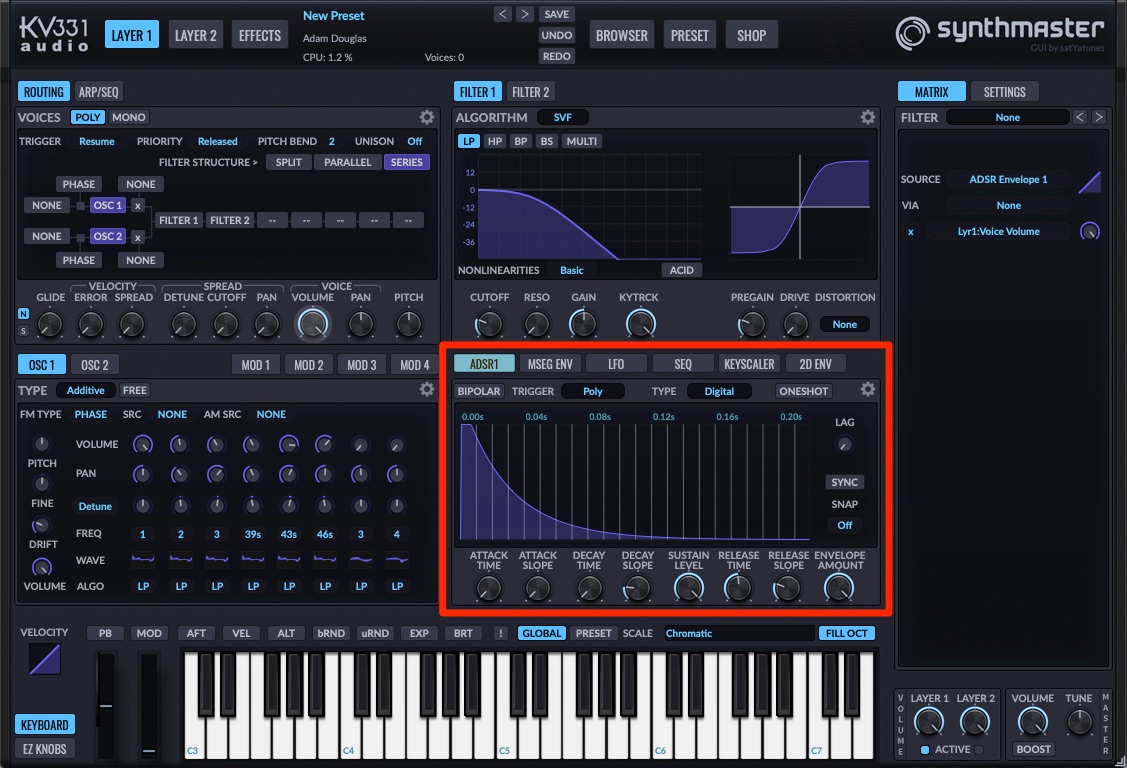Open the Priority Released dropdown

point(218,142)
